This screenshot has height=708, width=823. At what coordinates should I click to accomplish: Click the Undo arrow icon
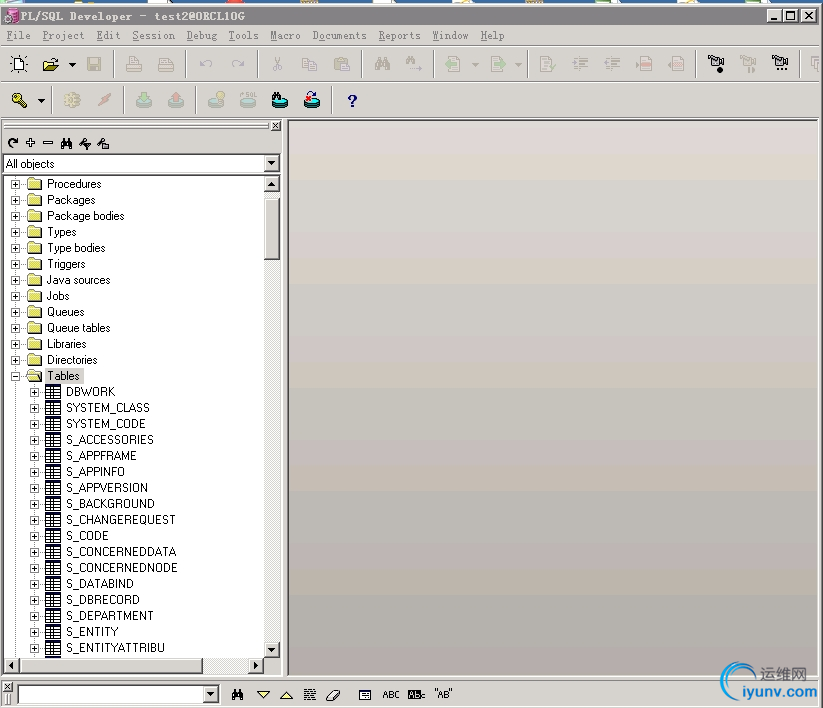pos(206,64)
